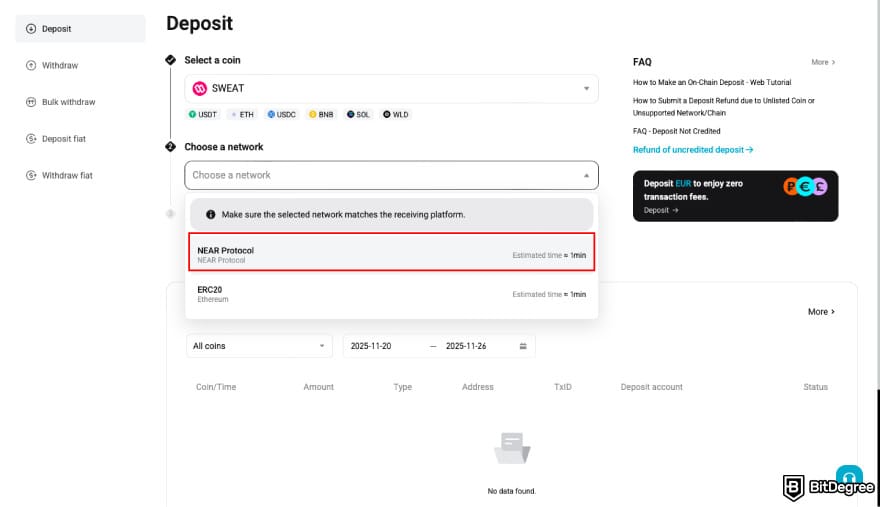
Task: Open FAQ Deposit Not Credited article
Action: 676,131
